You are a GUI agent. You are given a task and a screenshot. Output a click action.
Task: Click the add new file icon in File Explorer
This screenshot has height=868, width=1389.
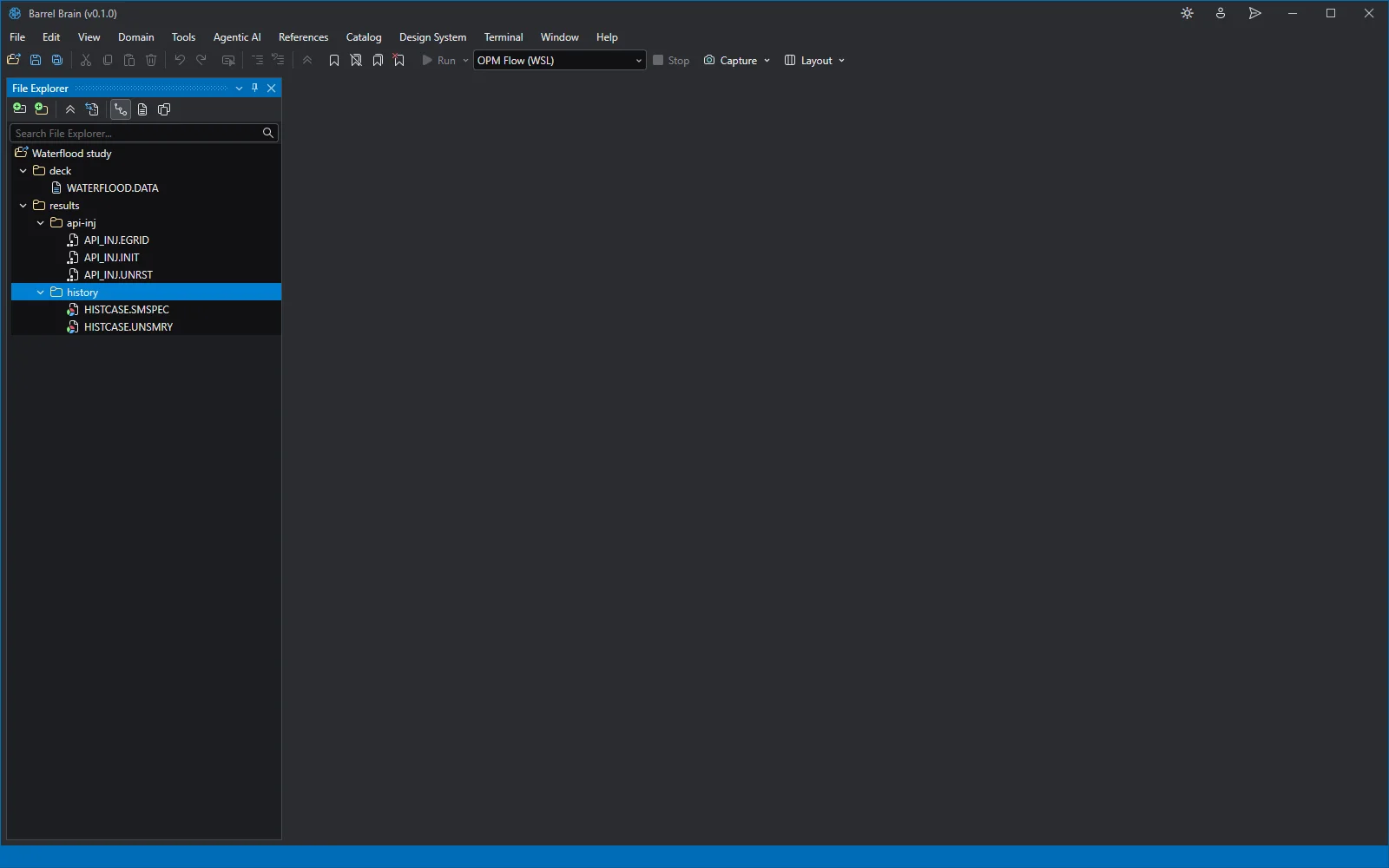pos(19,109)
